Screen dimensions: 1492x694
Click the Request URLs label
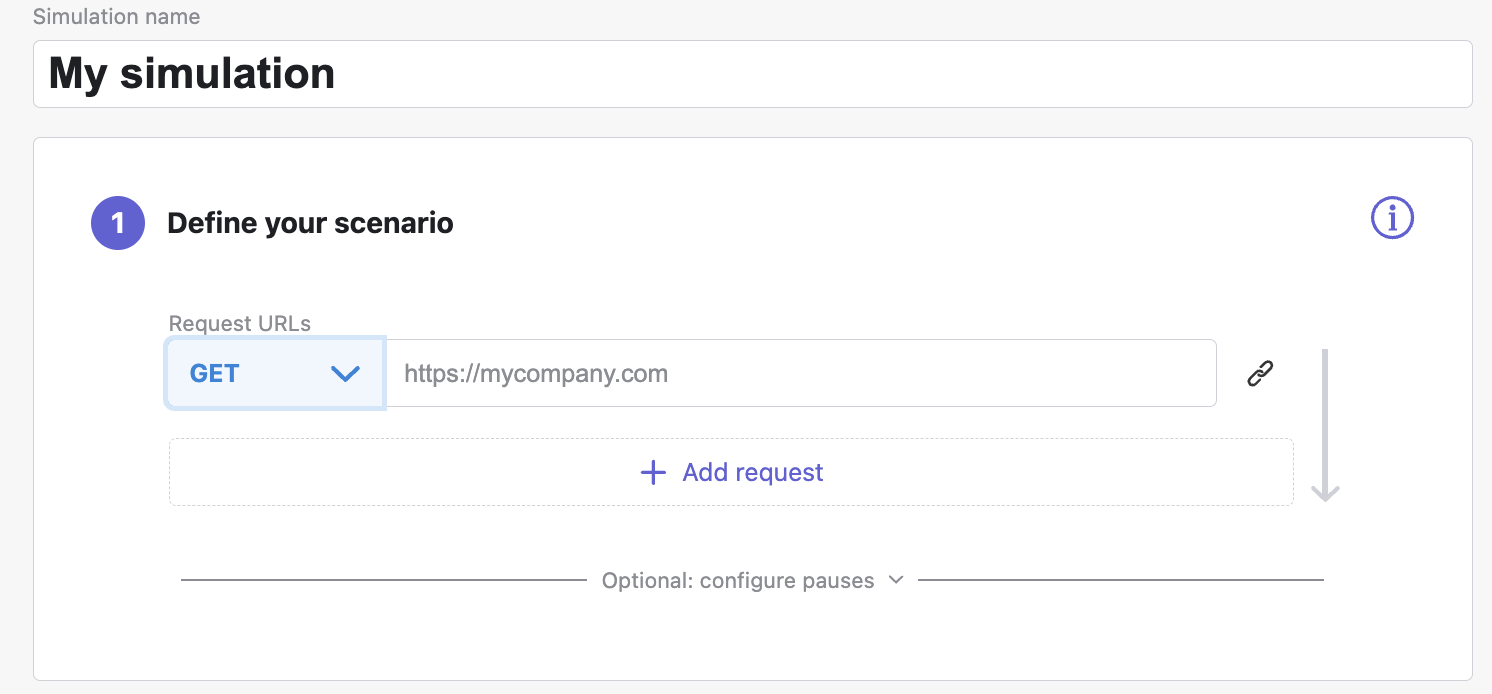(240, 324)
